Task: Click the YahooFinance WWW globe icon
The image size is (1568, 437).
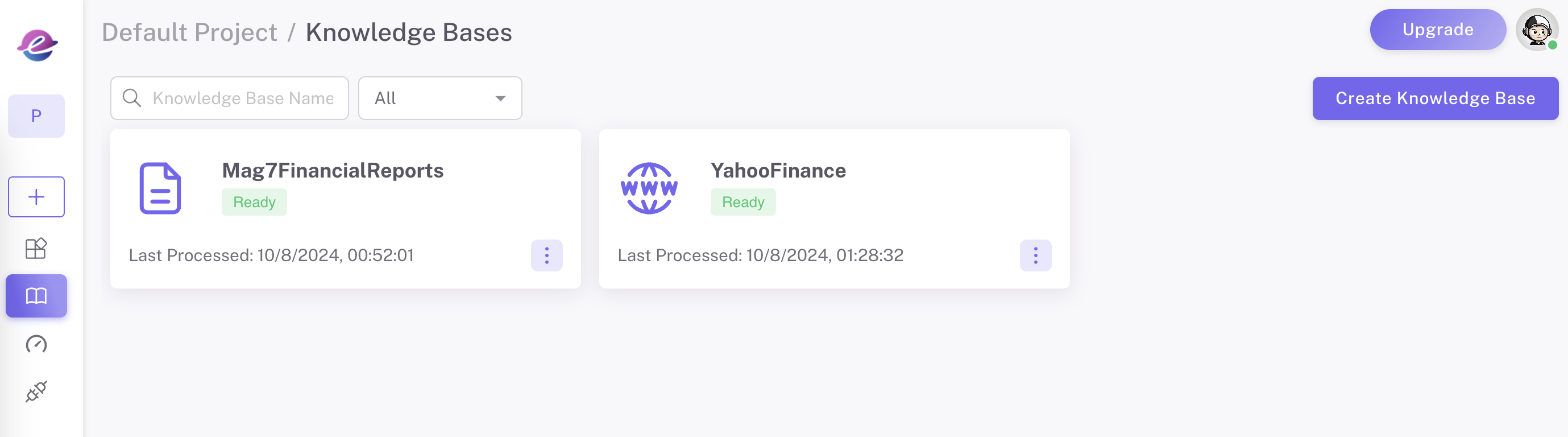Action: coord(649,188)
